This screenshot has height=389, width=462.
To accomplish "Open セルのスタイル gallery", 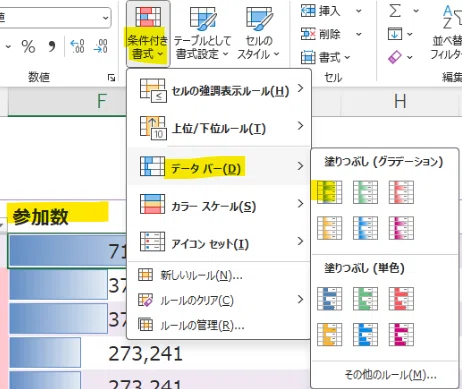I will click(x=258, y=33).
